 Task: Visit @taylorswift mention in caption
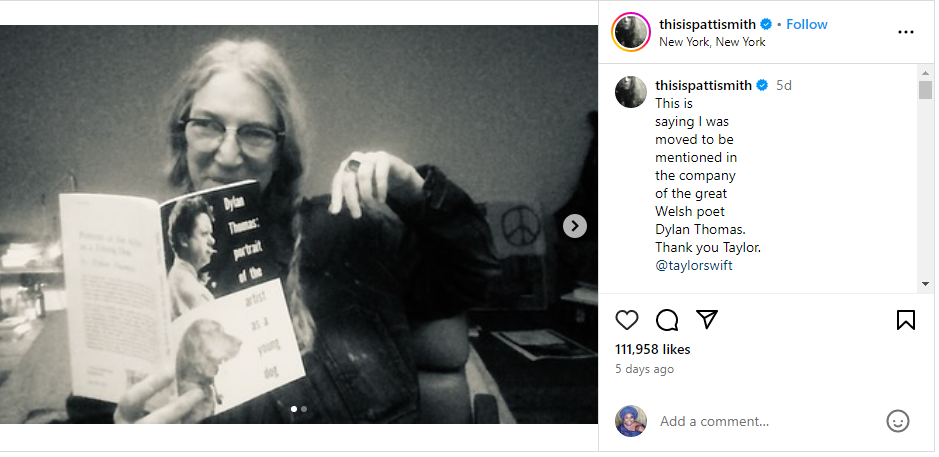click(693, 266)
